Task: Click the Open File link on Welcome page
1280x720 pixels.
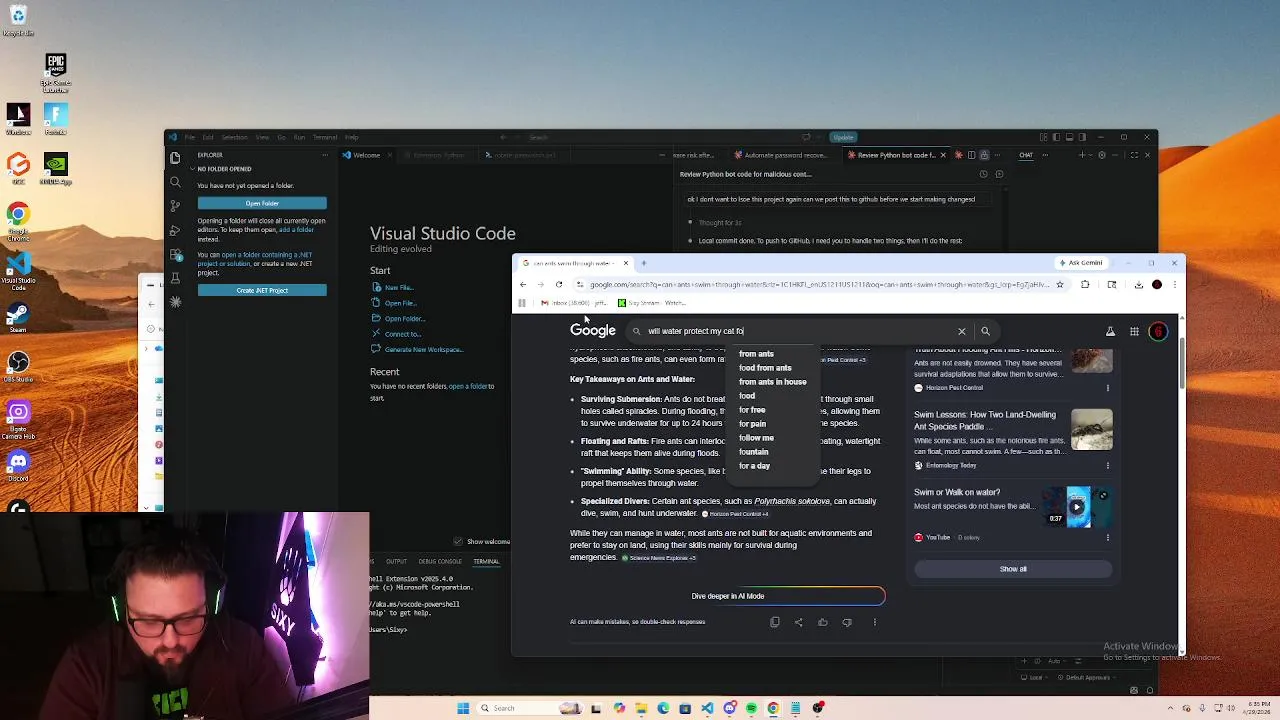Action: [400, 303]
